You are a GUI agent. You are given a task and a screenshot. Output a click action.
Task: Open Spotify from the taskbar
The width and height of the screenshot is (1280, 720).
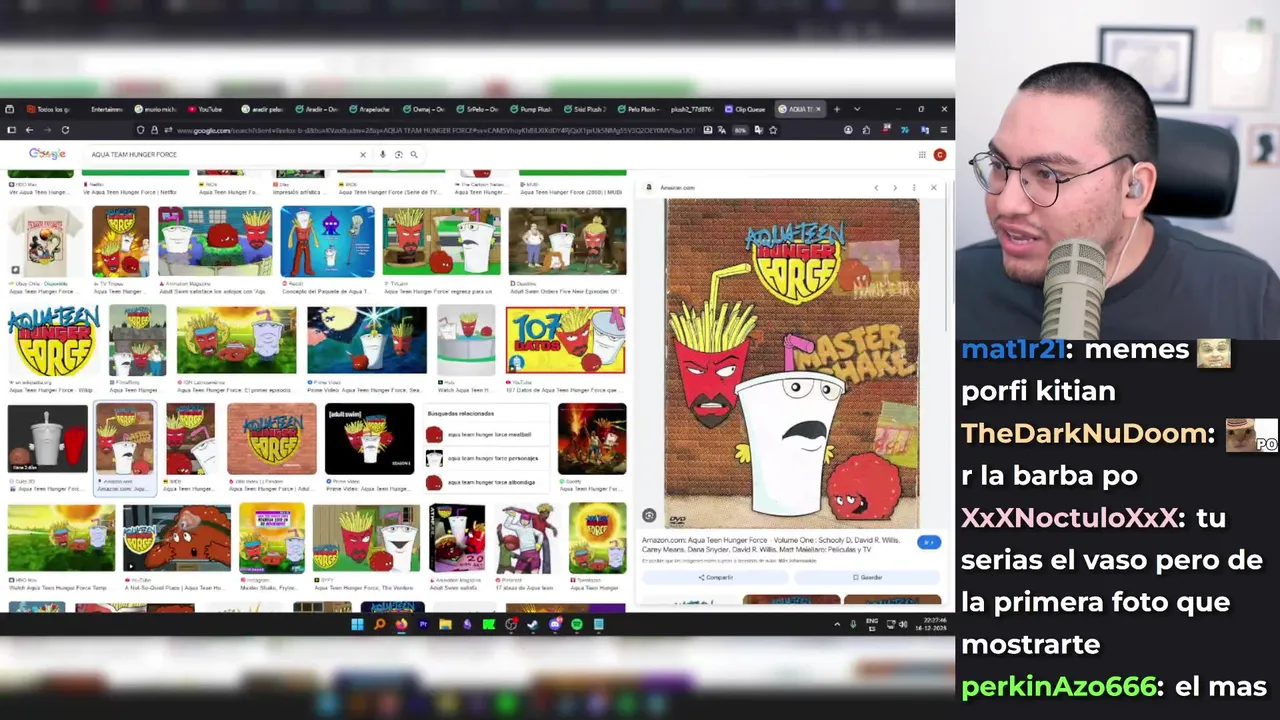click(577, 624)
